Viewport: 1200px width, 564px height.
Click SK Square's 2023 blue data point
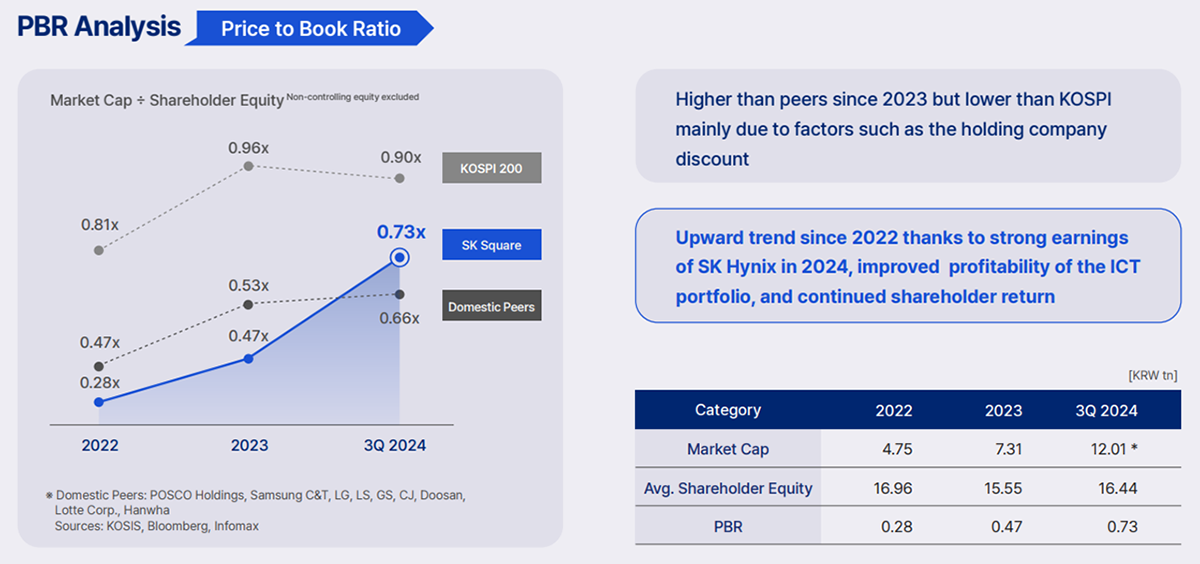pyautogui.click(x=248, y=358)
